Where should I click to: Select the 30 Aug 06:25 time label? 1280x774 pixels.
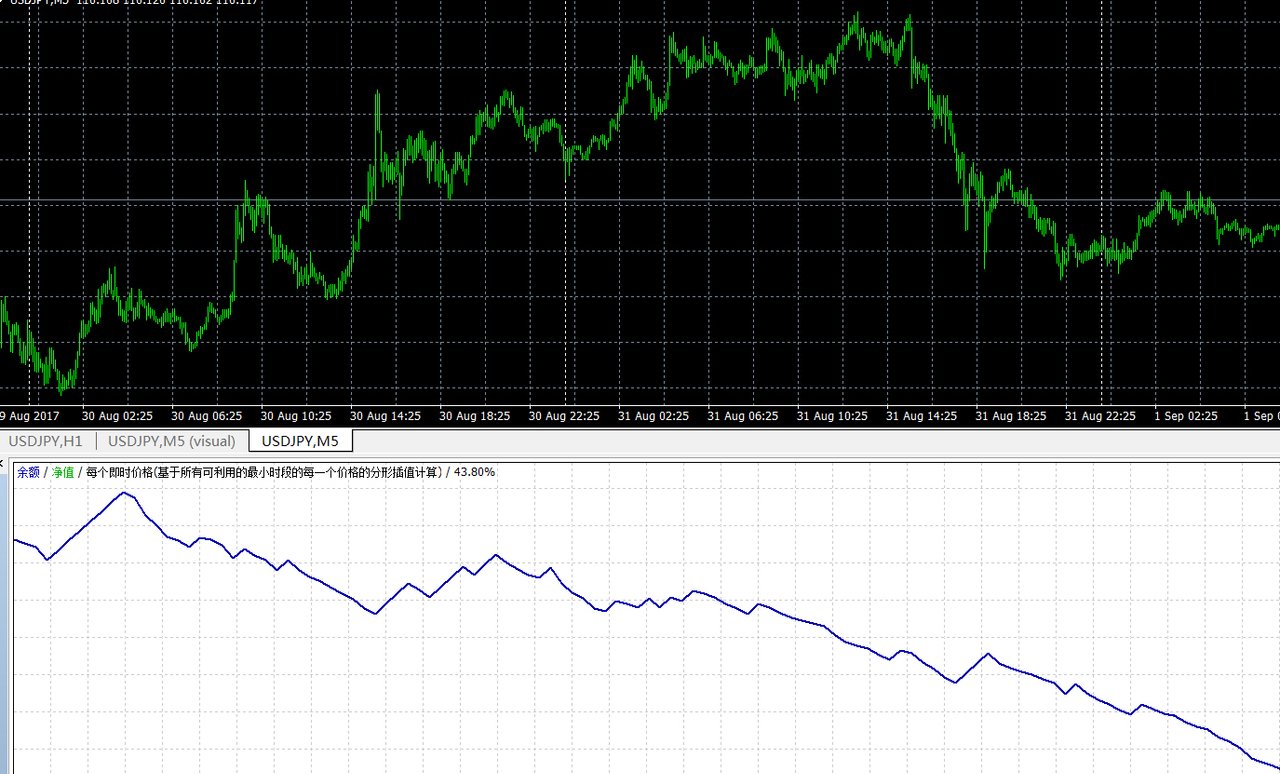tap(207, 416)
